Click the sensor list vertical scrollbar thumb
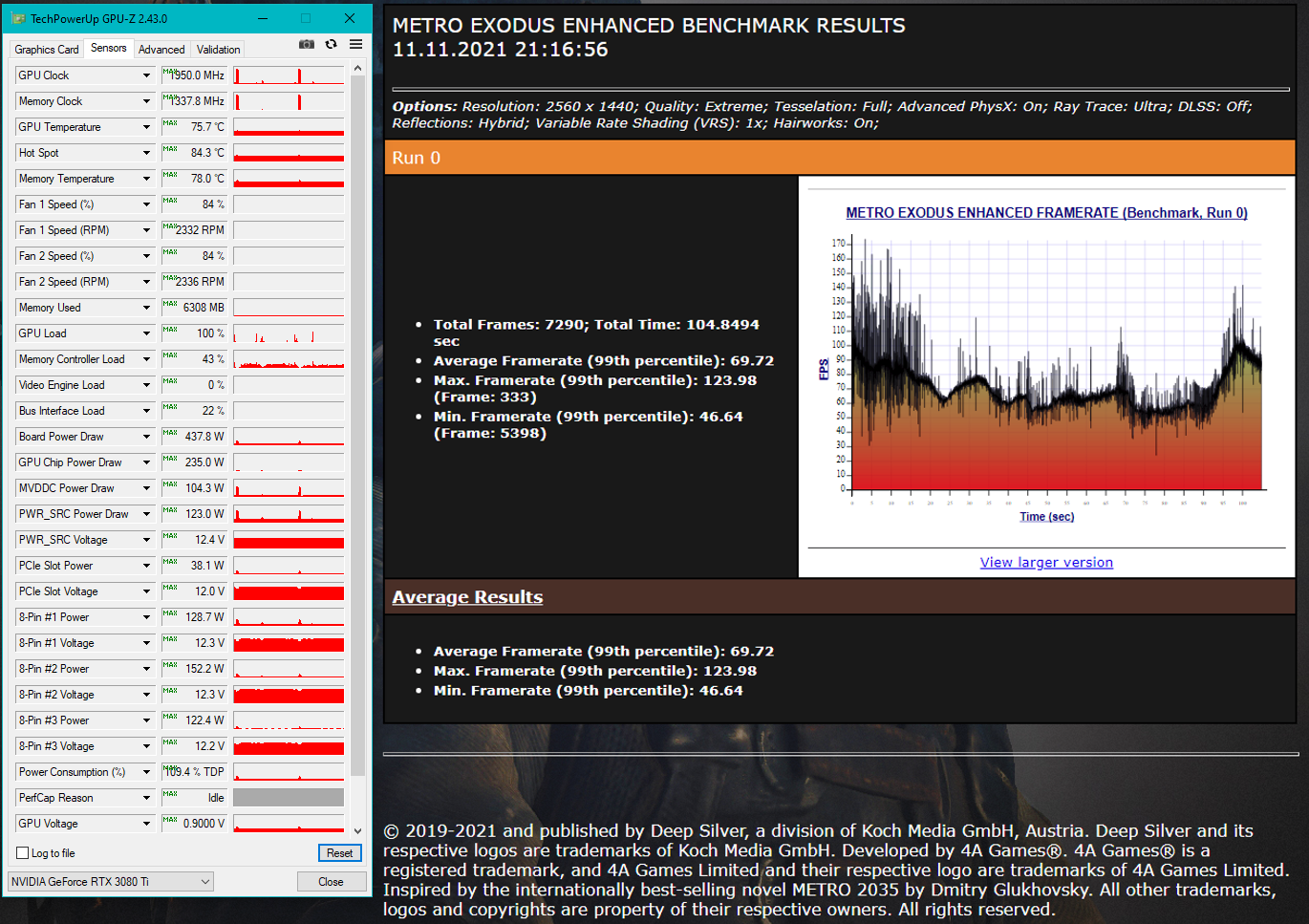The image size is (1309, 924). 358,427
